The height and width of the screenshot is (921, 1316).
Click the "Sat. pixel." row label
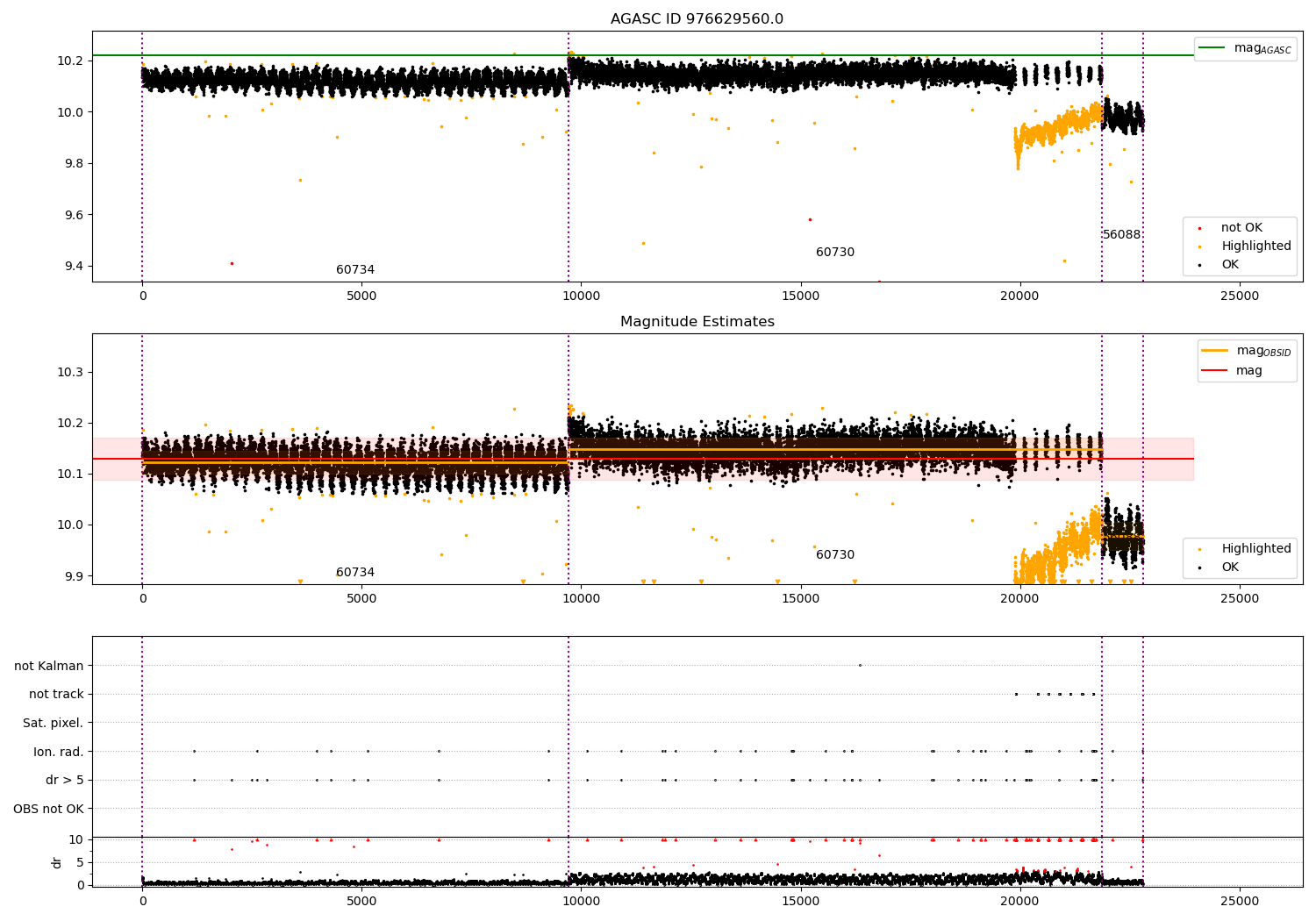54,724
